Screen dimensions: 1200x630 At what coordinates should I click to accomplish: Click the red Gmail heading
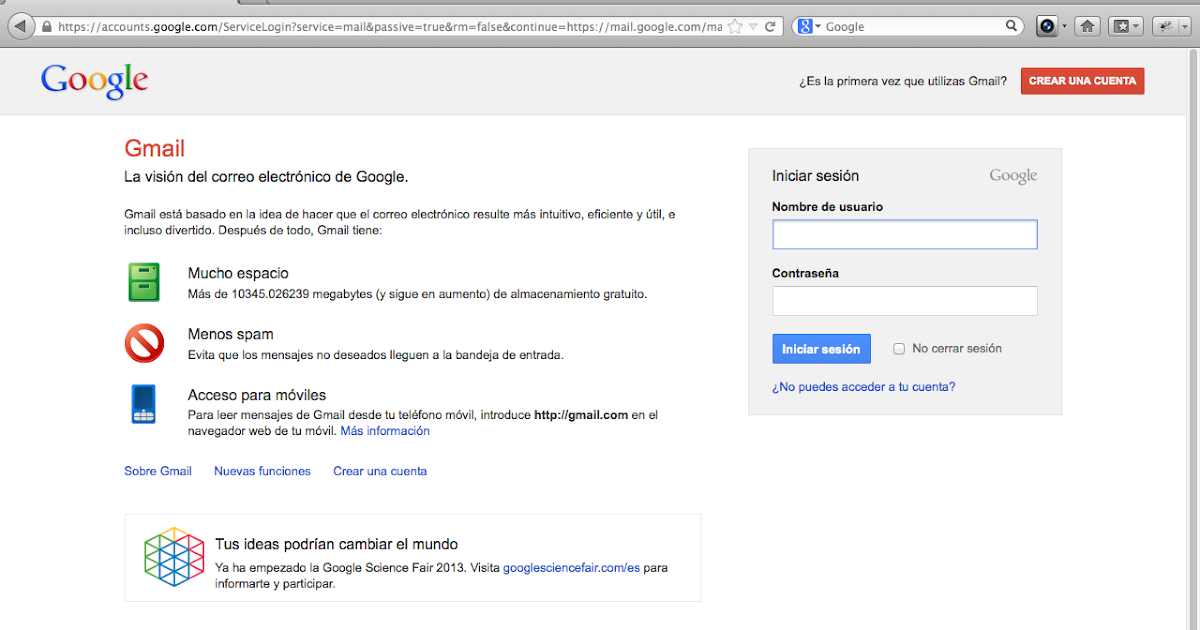pyautogui.click(x=155, y=149)
